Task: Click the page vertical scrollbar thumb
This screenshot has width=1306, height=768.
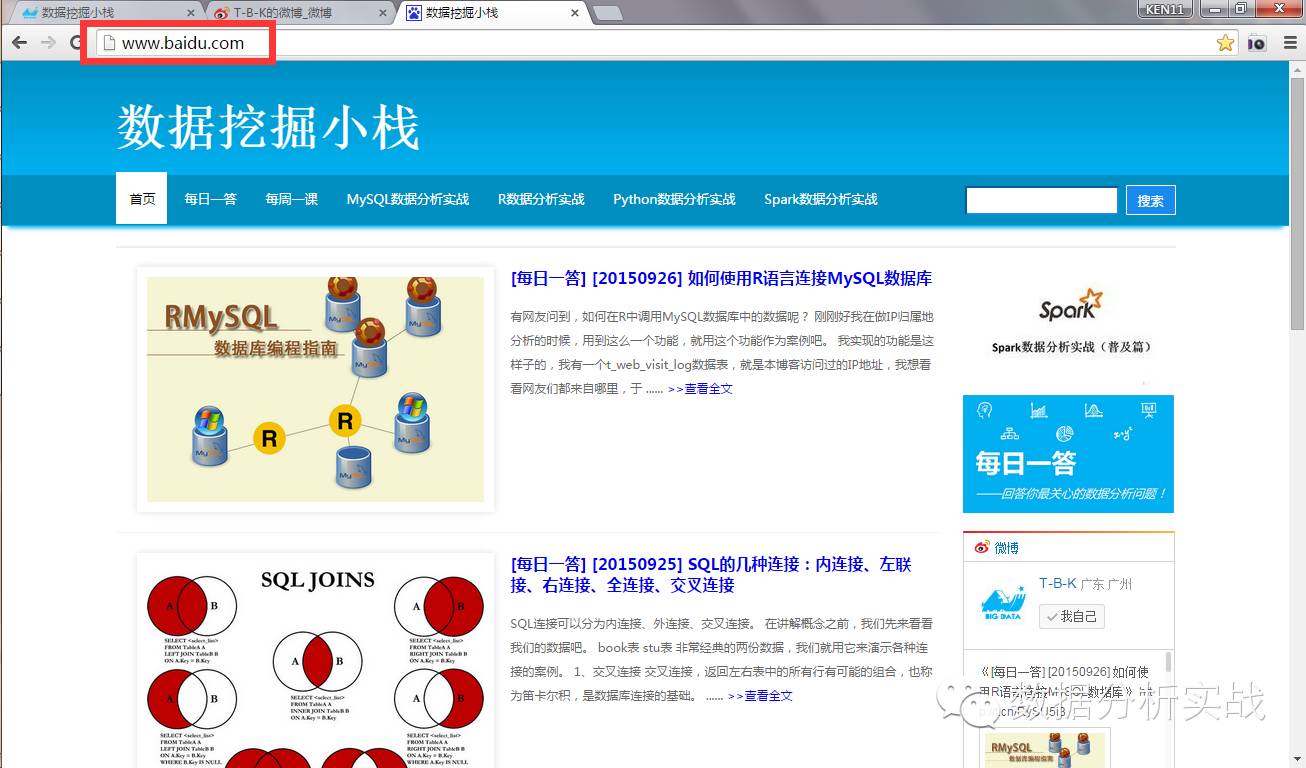Action: coord(1297,203)
